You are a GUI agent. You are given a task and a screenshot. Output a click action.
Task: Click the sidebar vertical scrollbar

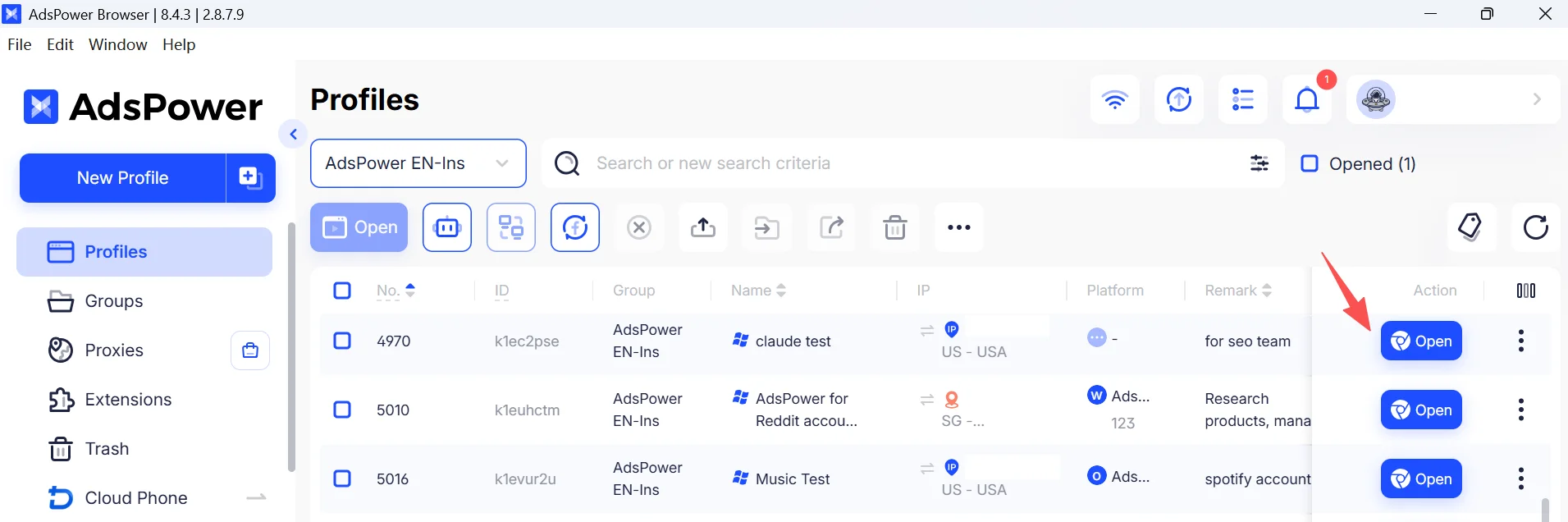291,346
